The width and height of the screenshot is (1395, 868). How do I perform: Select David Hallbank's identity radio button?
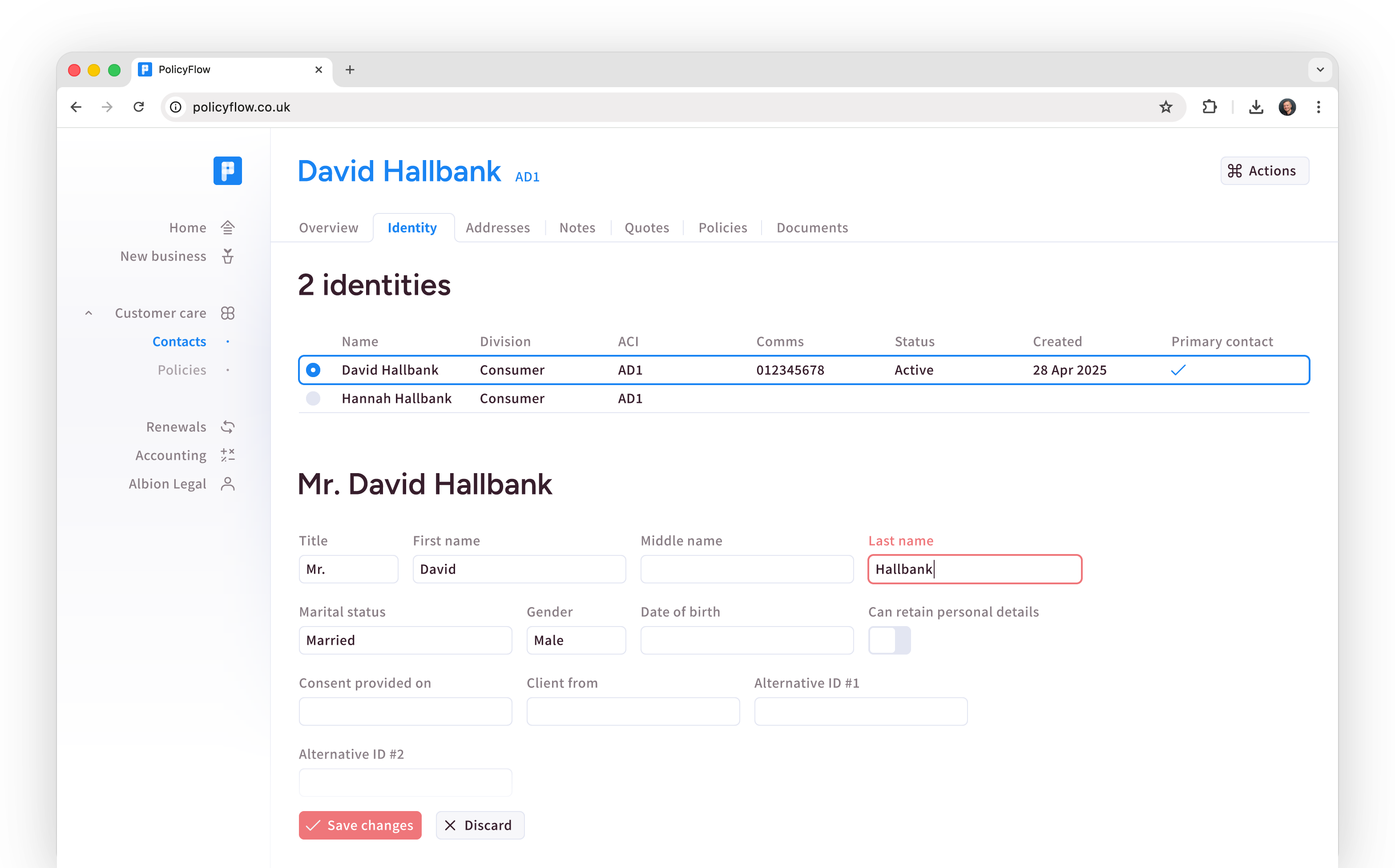tap(313, 370)
